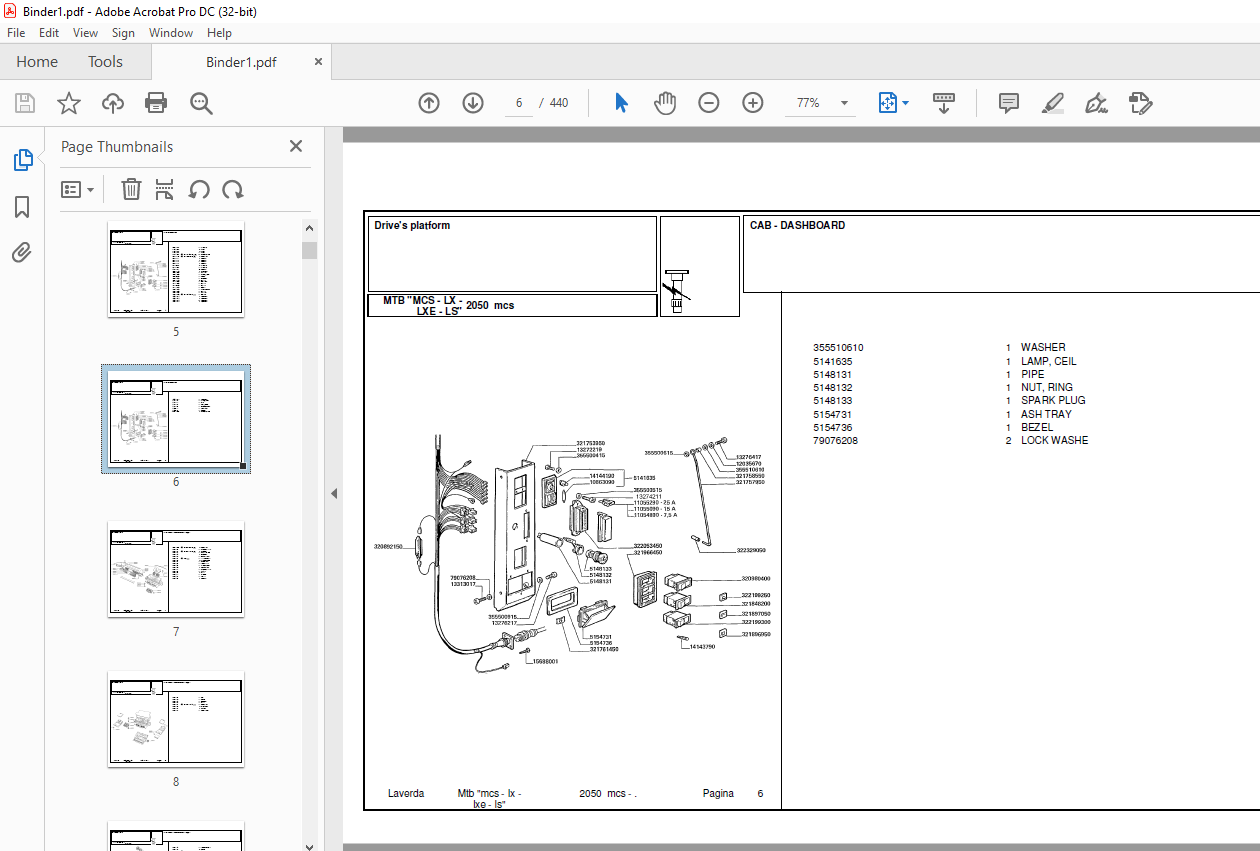Delete selected page trash icon
This screenshot has height=851, width=1260.
coord(131,189)
